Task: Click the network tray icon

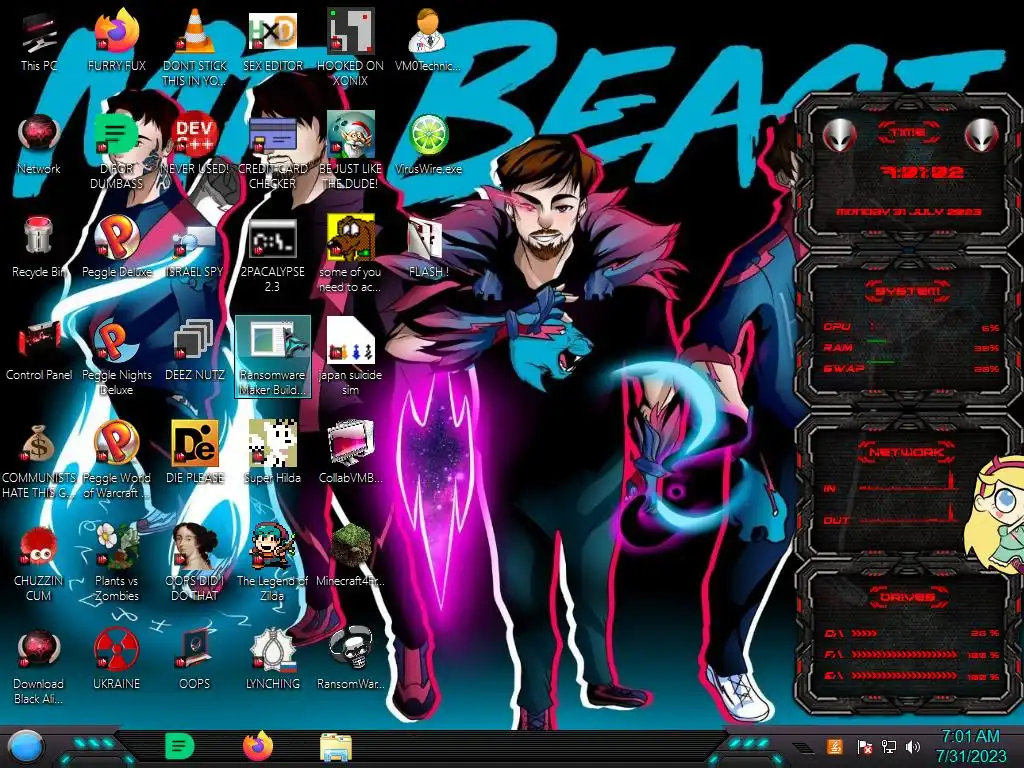Action: (889, 746)
